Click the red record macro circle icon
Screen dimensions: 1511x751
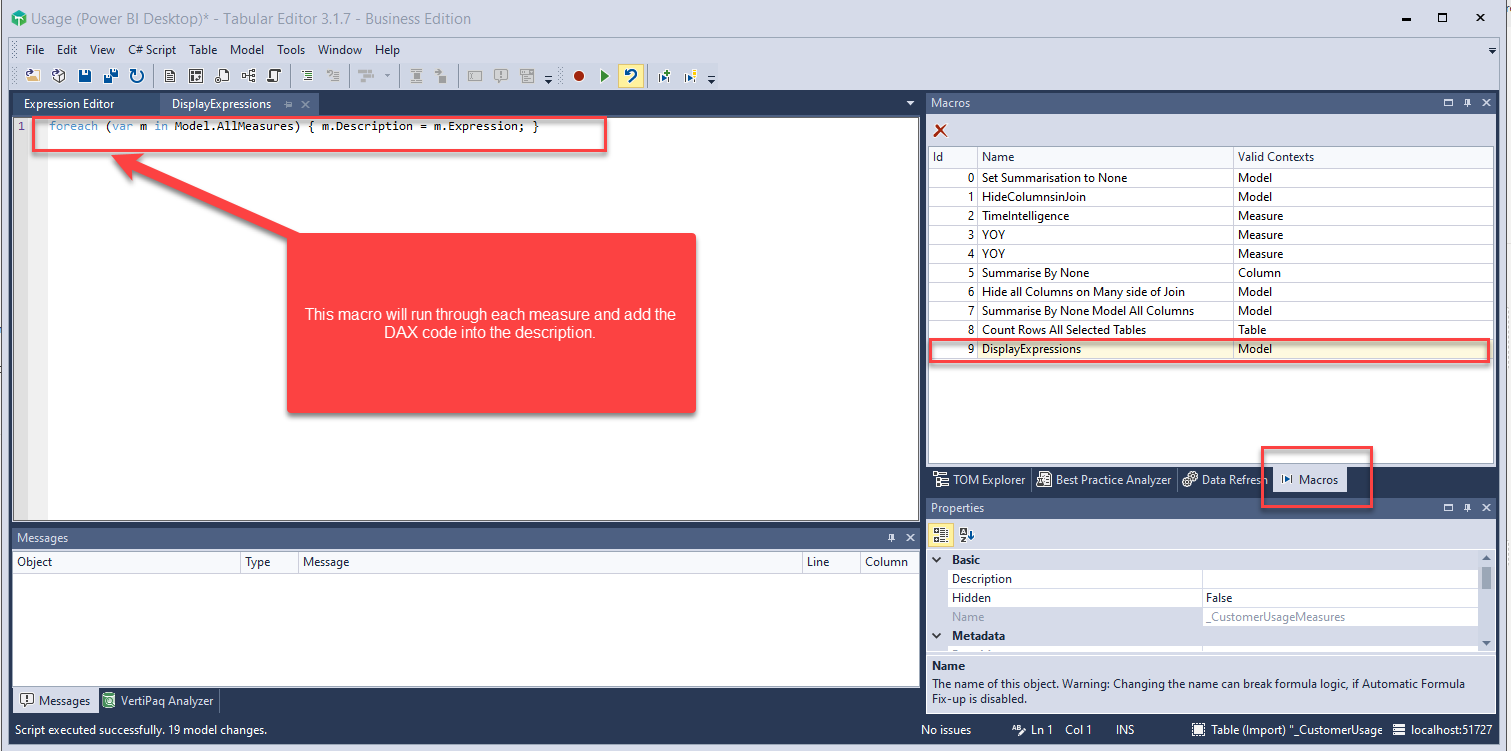point(578,76)
